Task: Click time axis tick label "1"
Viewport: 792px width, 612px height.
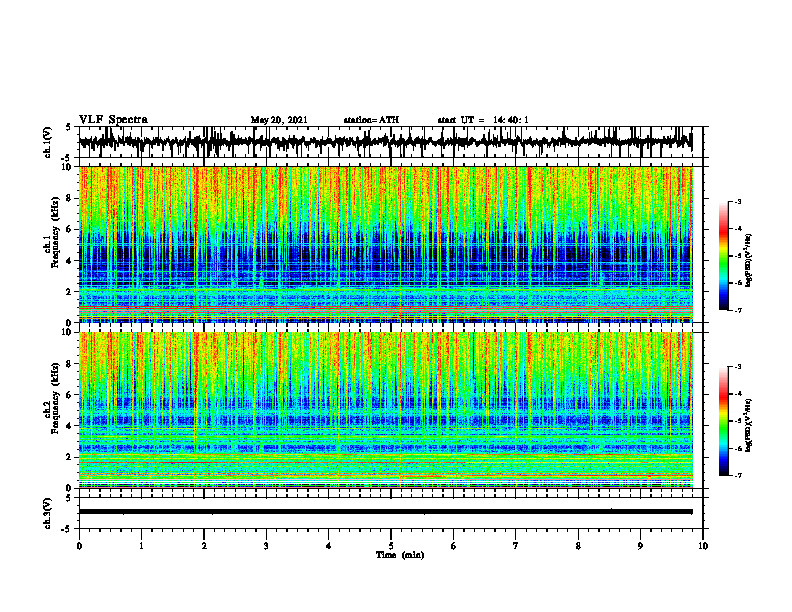Action: point(141,546)
